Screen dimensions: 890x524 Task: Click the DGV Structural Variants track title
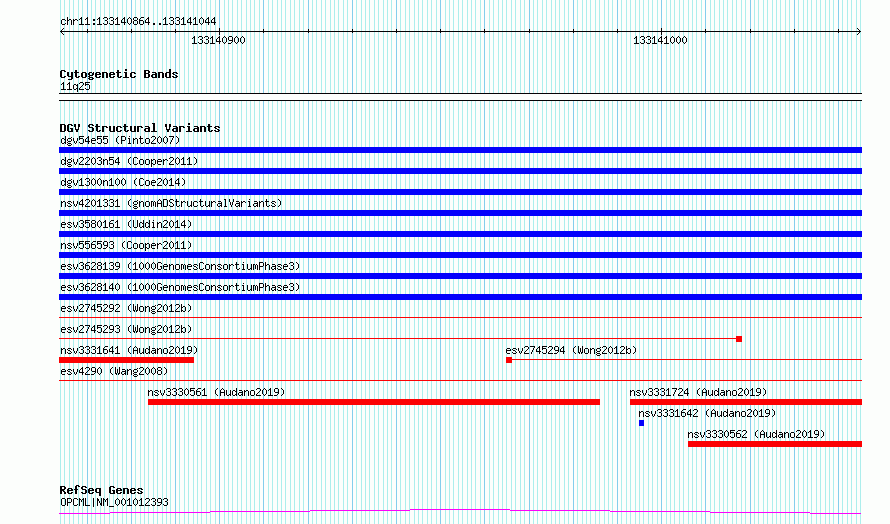140,128
